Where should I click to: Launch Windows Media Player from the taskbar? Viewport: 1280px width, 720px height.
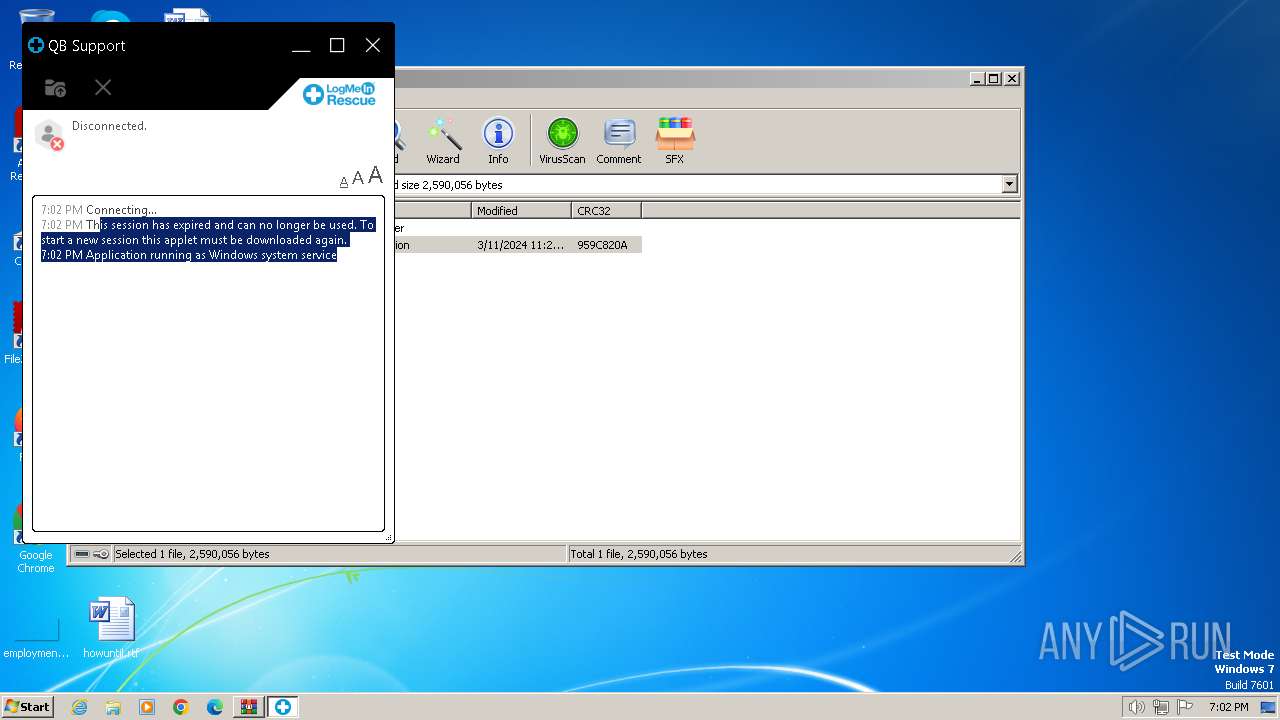147,707
